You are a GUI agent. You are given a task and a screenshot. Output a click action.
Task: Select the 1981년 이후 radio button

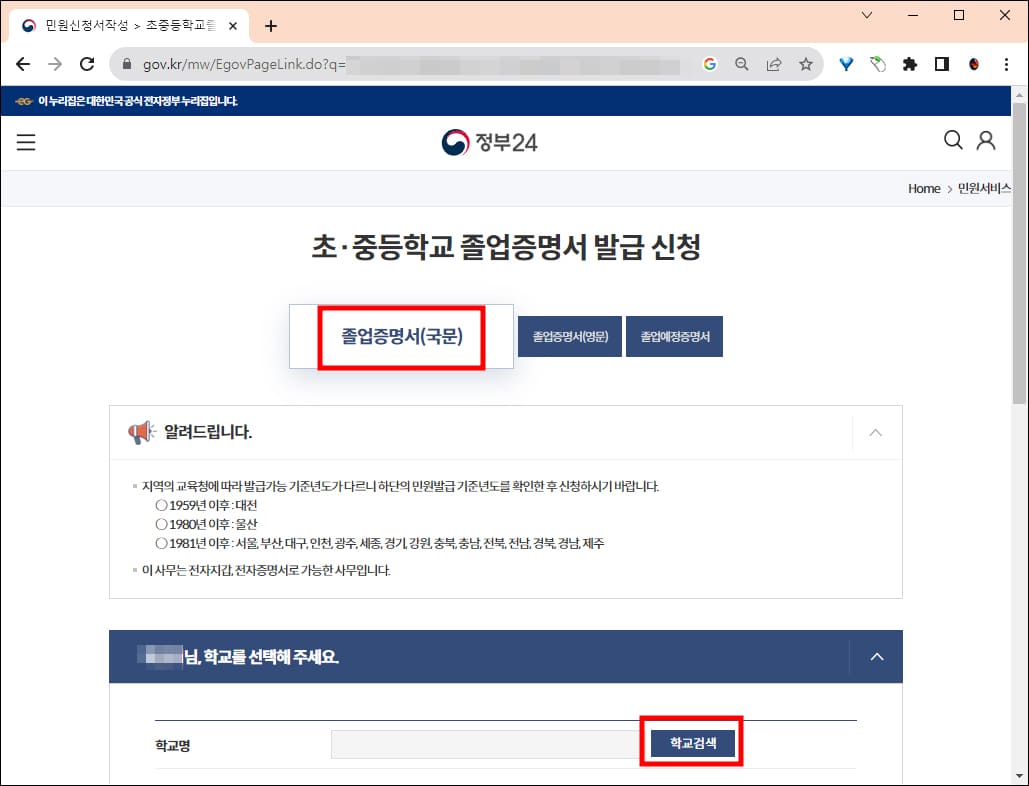[161, 543]
